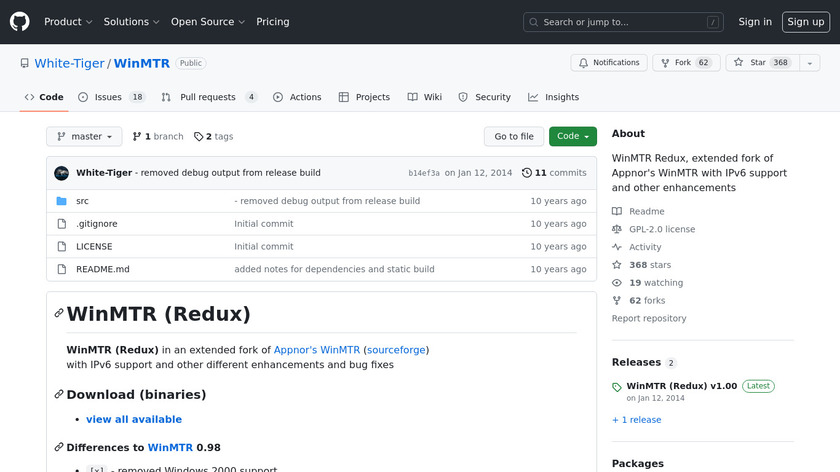Switch to the Issues tab
The height and width of the screenshot is (472, 840).
[x=107, y=97]
